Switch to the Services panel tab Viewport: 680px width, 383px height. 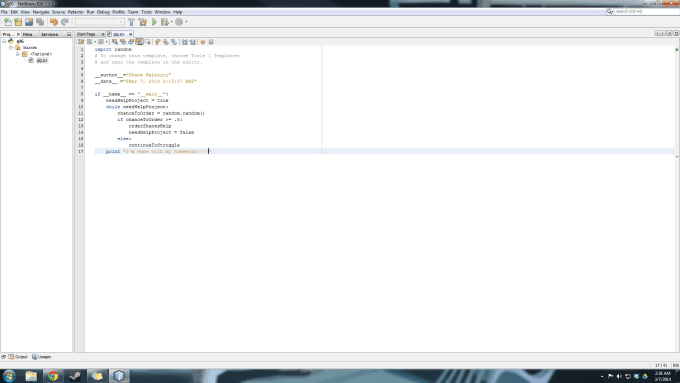(x=49, y=34)
